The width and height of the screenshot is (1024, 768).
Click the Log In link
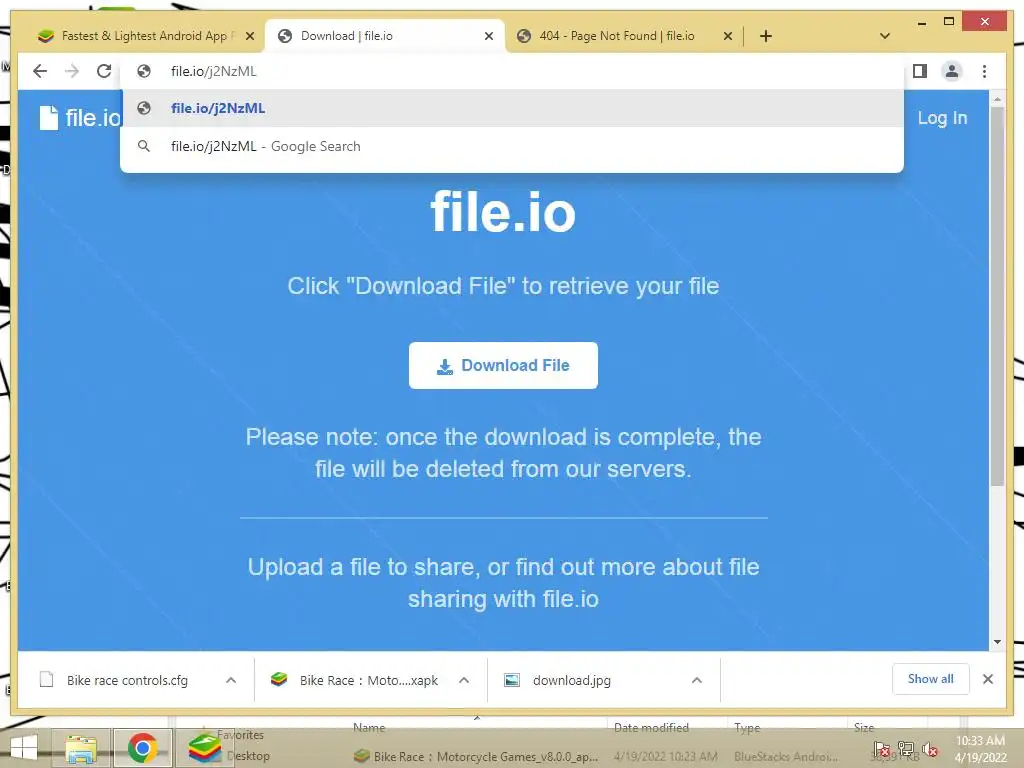pyautogui.click(x=942, y=118)
